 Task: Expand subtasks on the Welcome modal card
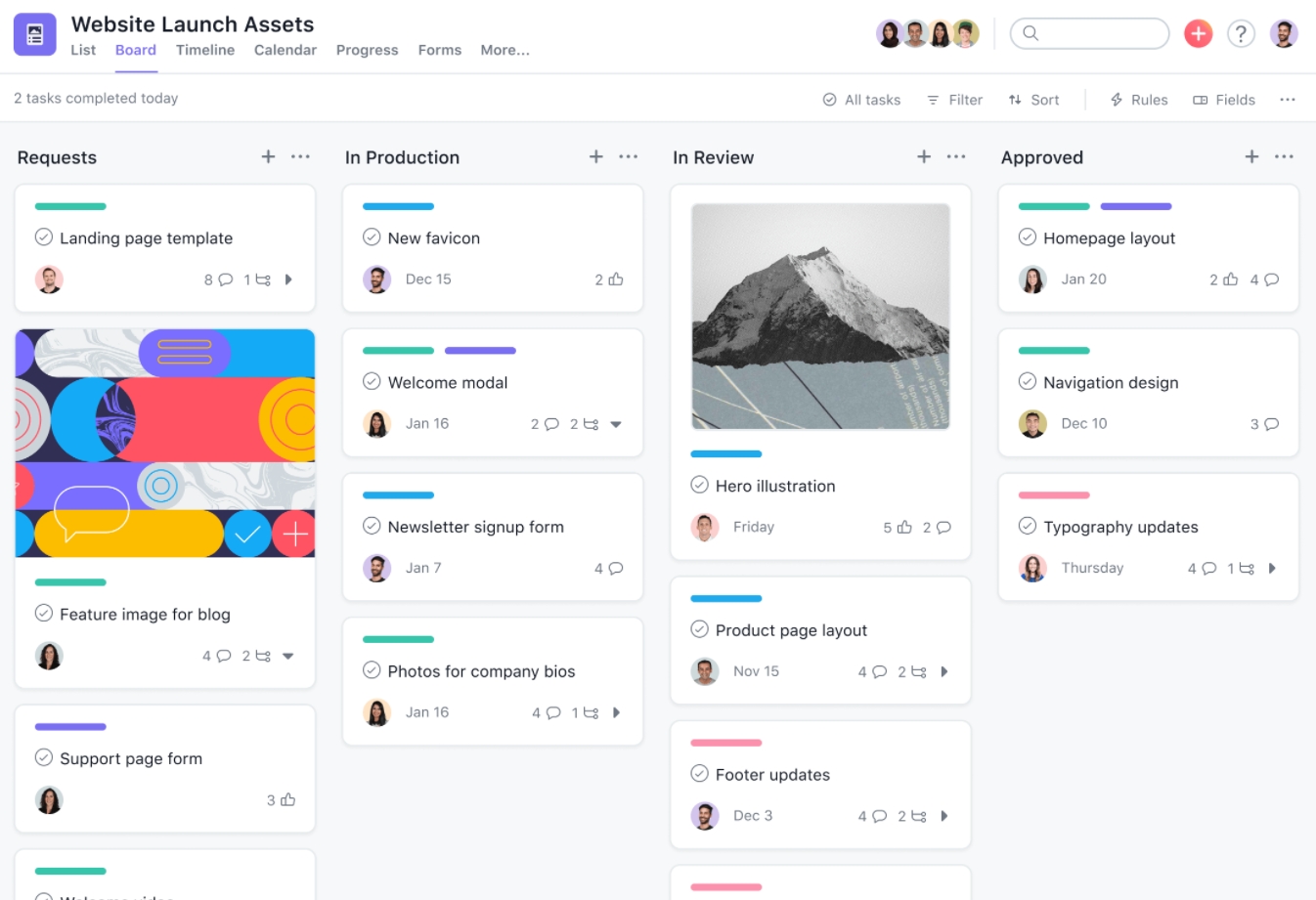pyautogui.click(x=616, y=424)
